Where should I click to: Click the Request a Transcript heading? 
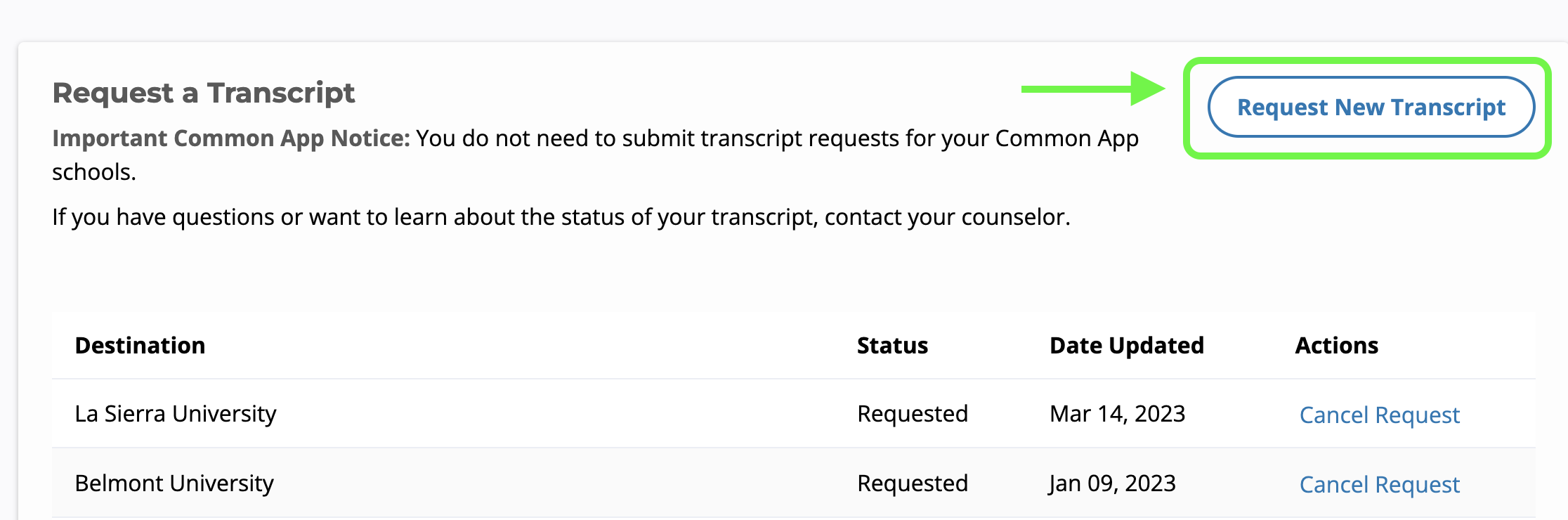coord(204,93)
